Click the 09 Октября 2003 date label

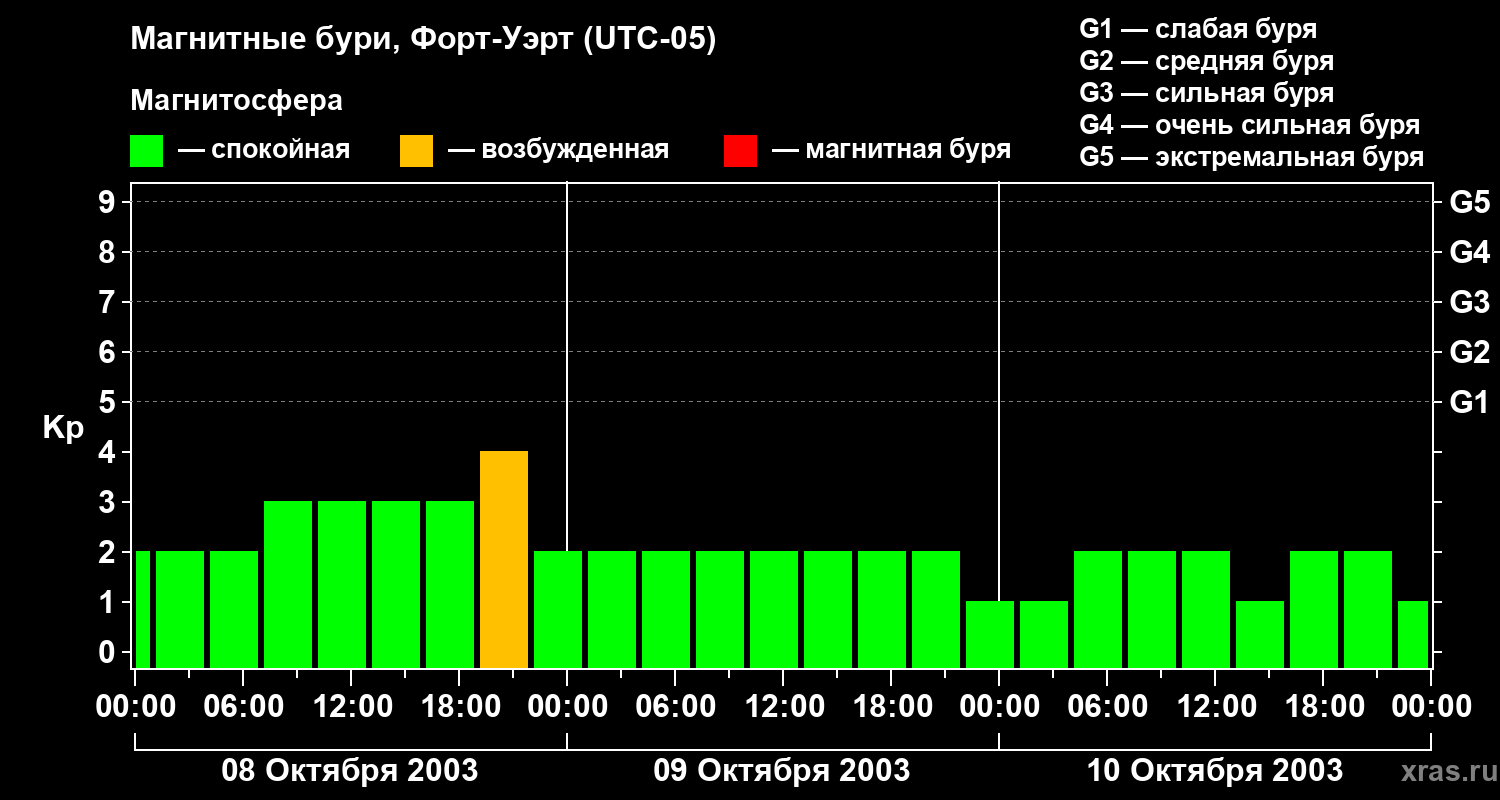(781, 771)
